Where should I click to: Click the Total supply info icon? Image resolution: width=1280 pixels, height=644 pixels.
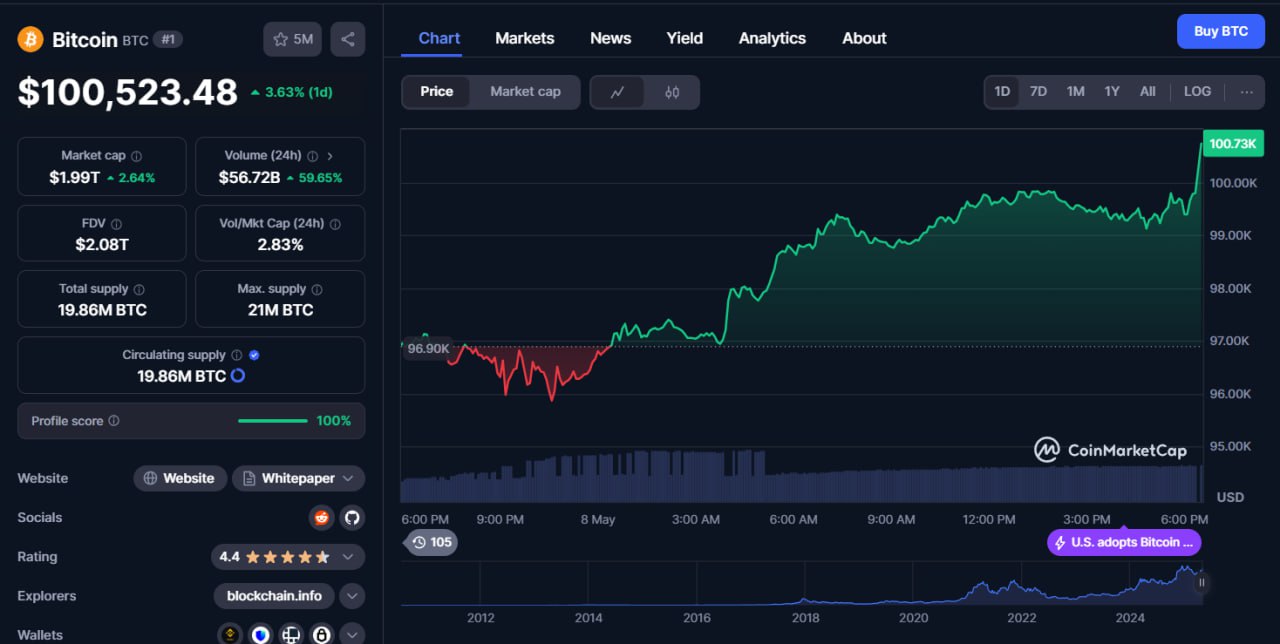tap(139, 289)
